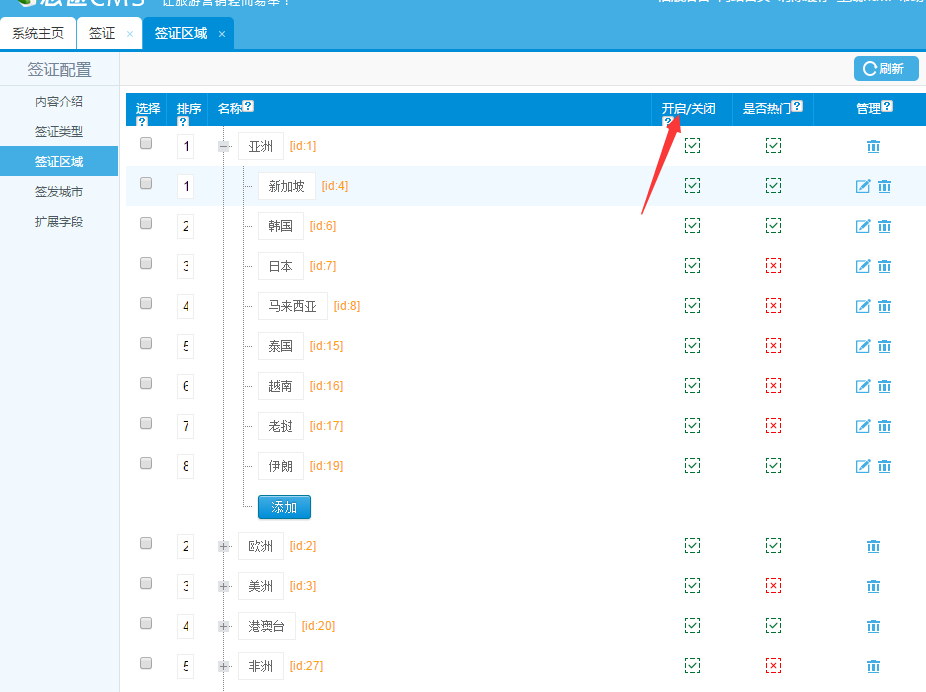The width and height of the screenshot is (926, 692).
Task: Expand the 欧洲 tree node
Action: (224, 546)
